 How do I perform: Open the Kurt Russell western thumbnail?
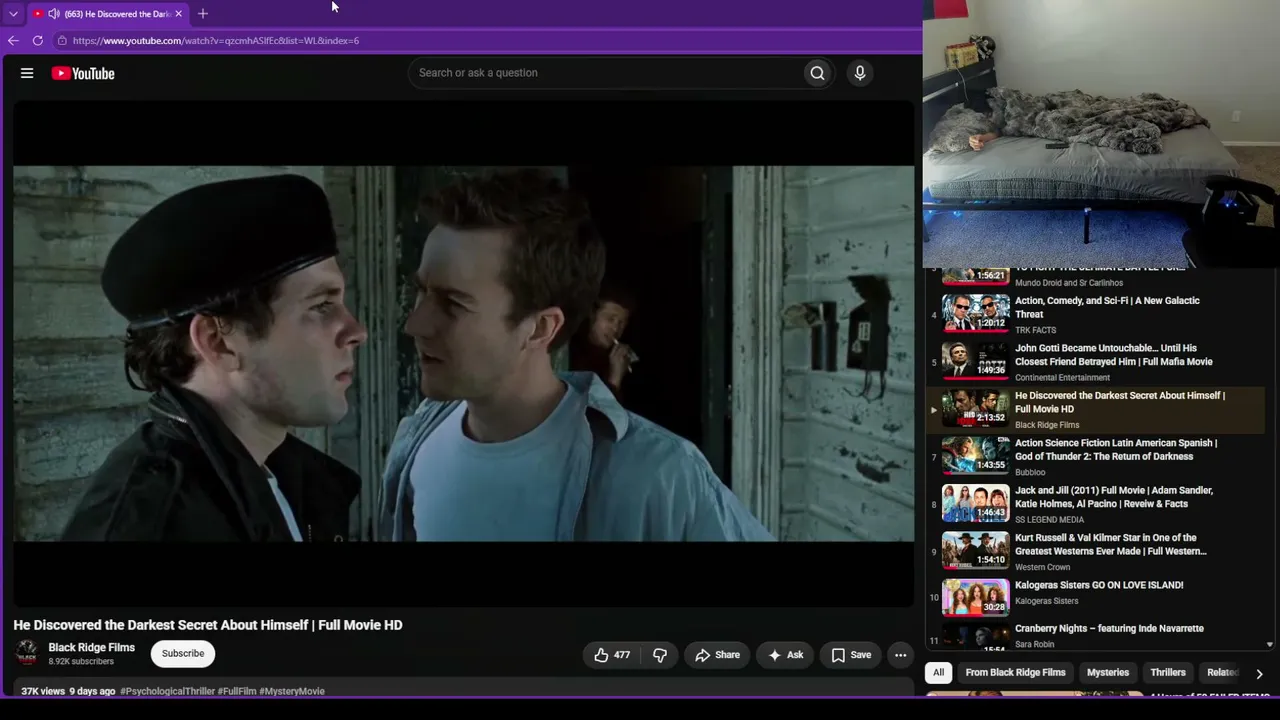coord(976,551)
